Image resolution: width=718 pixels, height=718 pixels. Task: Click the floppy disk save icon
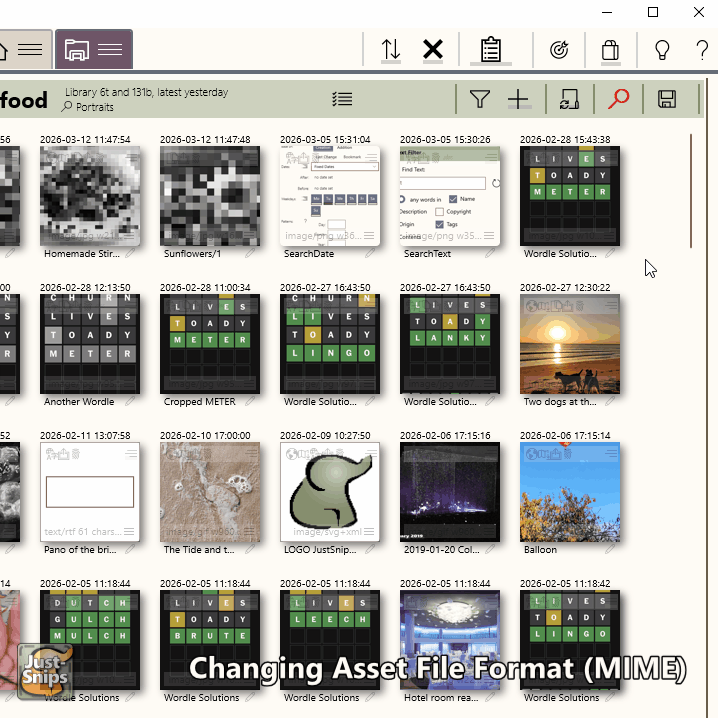pos(667,99)
